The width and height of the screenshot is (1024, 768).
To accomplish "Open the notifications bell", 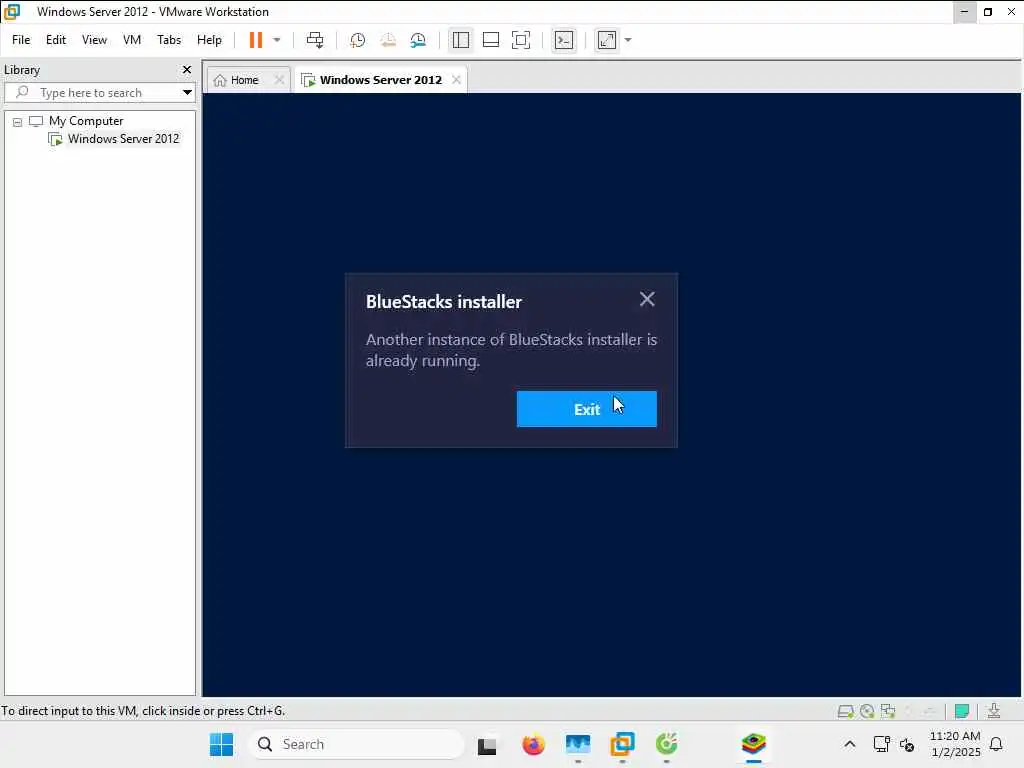I will pos(997,744).
